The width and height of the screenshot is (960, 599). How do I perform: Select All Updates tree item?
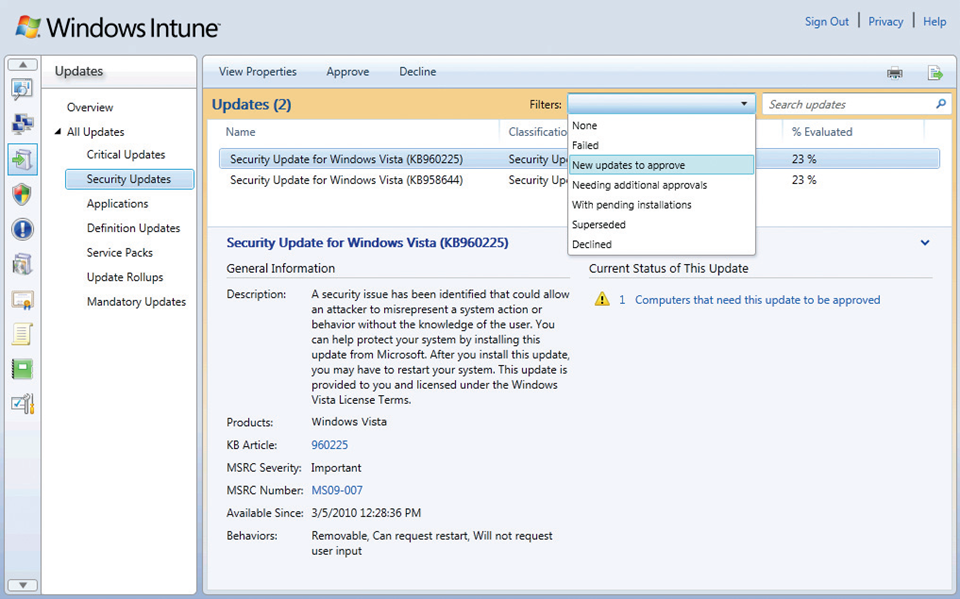pos(96,132)
